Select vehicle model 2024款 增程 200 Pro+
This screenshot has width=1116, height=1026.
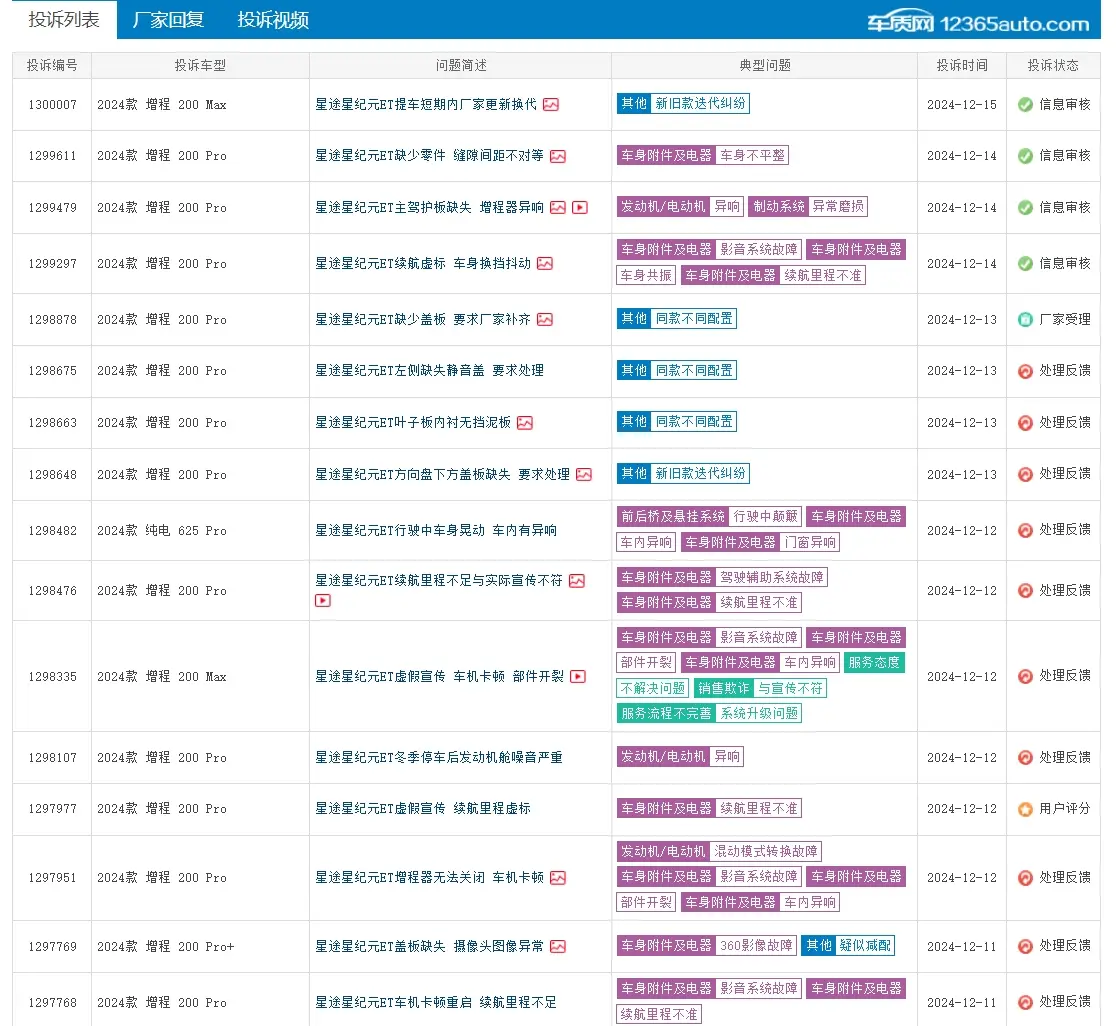165,947
